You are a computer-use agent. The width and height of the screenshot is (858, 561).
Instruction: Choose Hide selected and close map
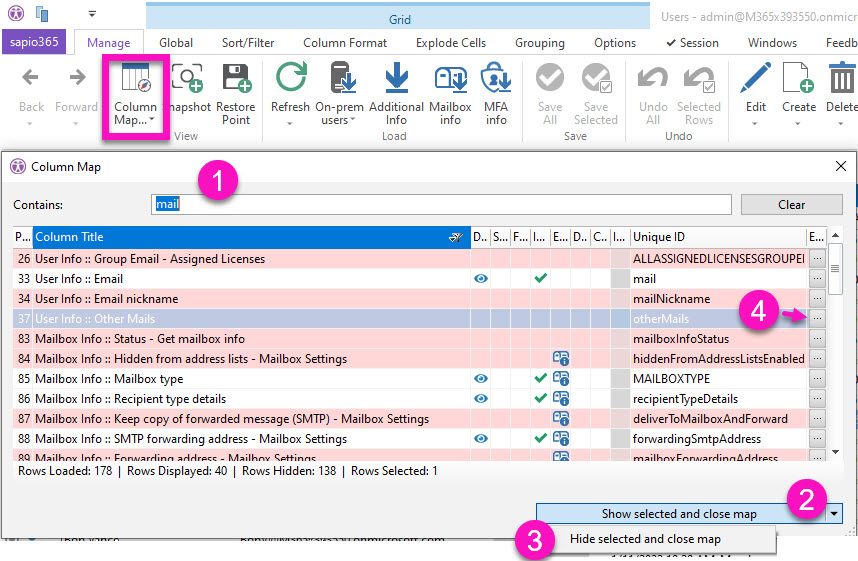(645, 539)
